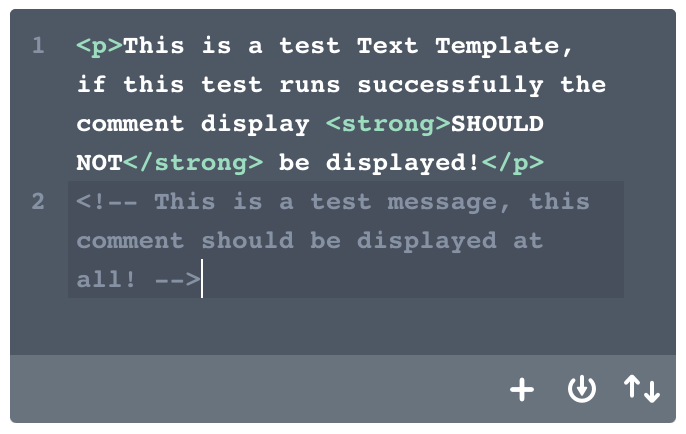The height and width of the screenshot is (434, 686).
Task: Place cursor in 'Template,' word
Action: (504, 46)
